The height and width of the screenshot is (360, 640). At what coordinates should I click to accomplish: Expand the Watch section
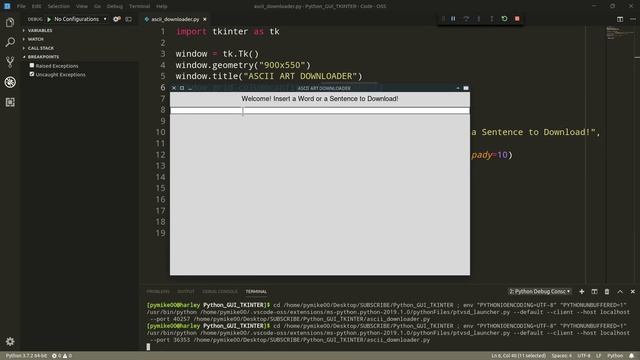[36, 39]
